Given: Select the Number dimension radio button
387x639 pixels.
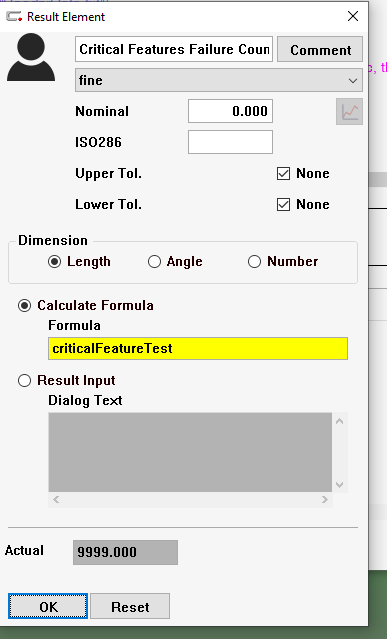Looking at the screenshot, I should [x=254, y=262].
